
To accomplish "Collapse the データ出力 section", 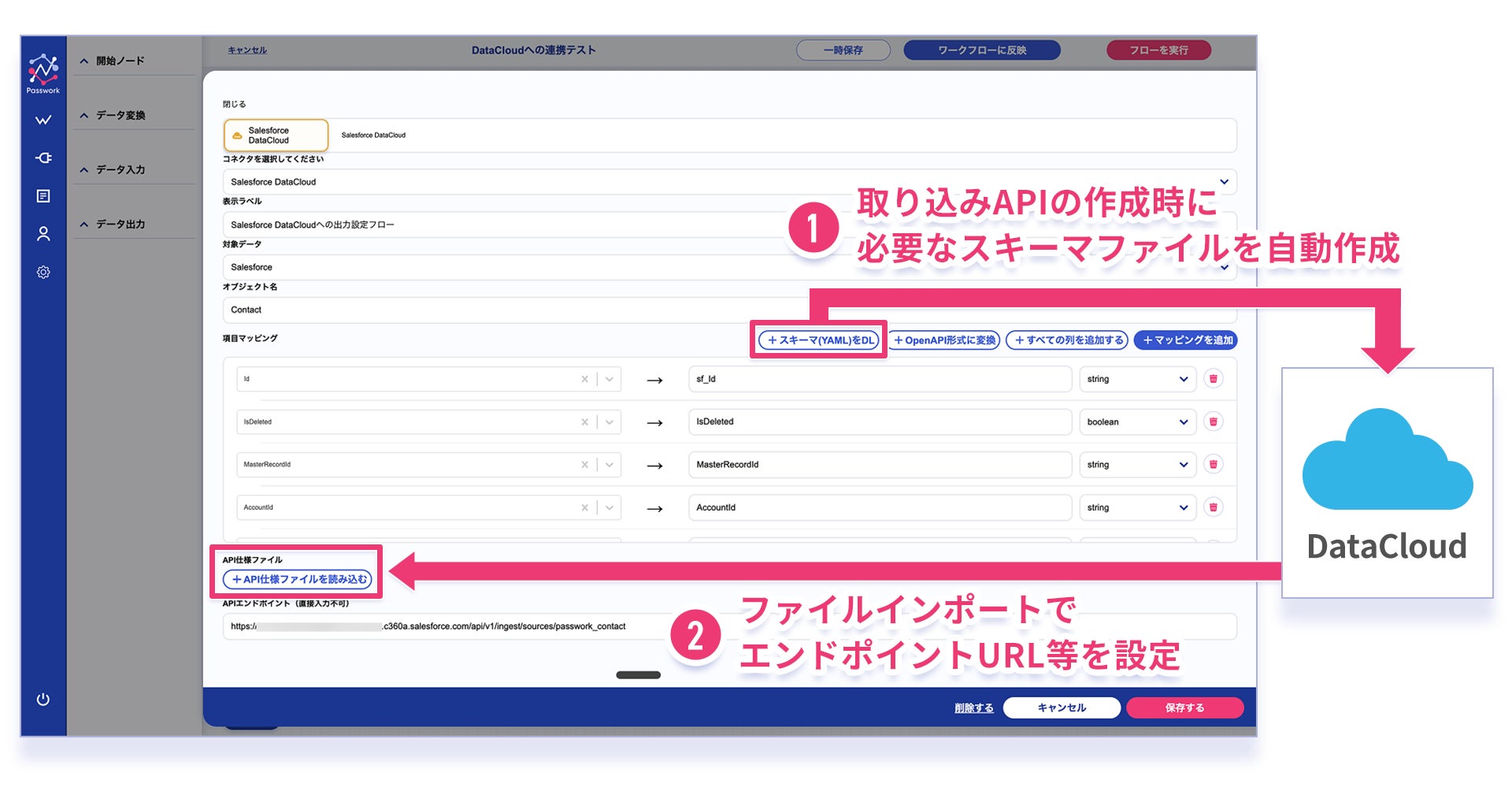I will [x=84, y=224].
